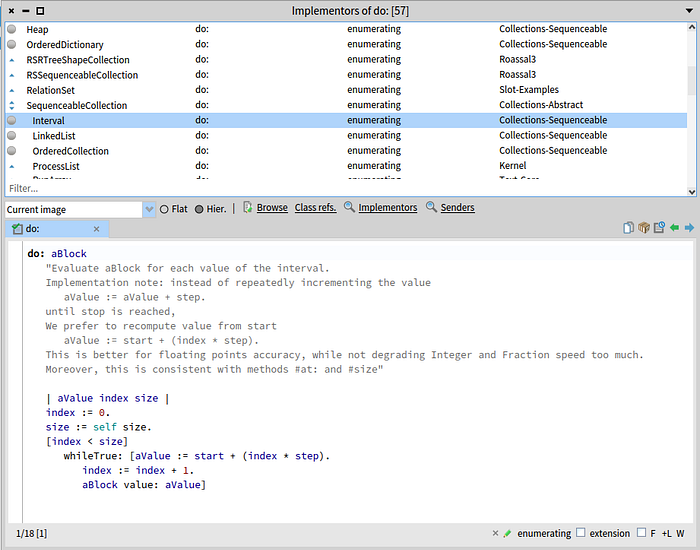The height and width of the screenshot is (550, 700).
Task: Select the Heap row
Action: coord(346,29)
